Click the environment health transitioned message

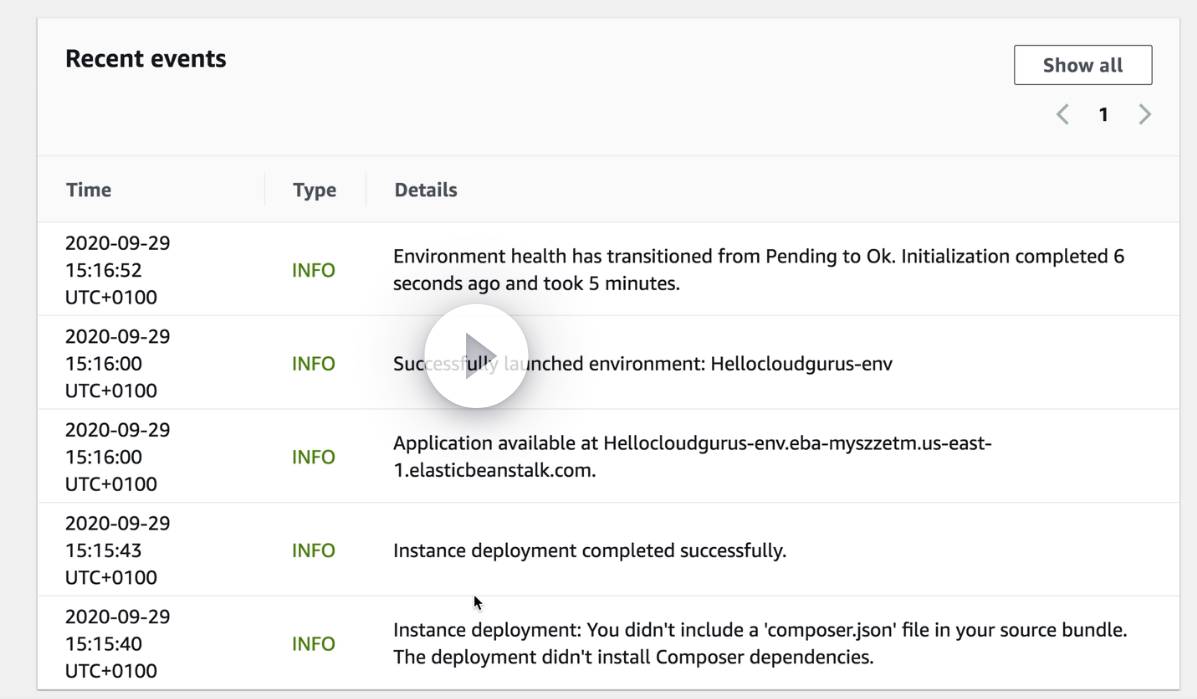pos(758,270)
